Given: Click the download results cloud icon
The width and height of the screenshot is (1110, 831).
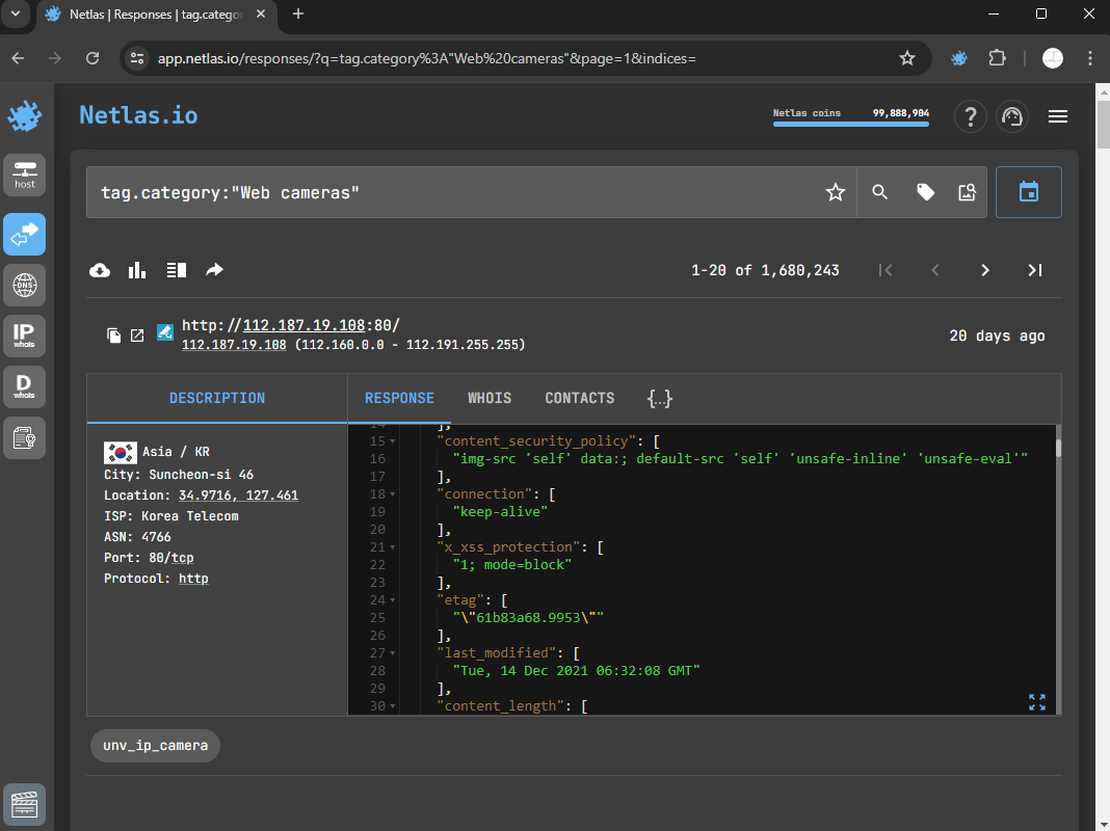Looking at the screenshot, I should click(x=100, y=270).
